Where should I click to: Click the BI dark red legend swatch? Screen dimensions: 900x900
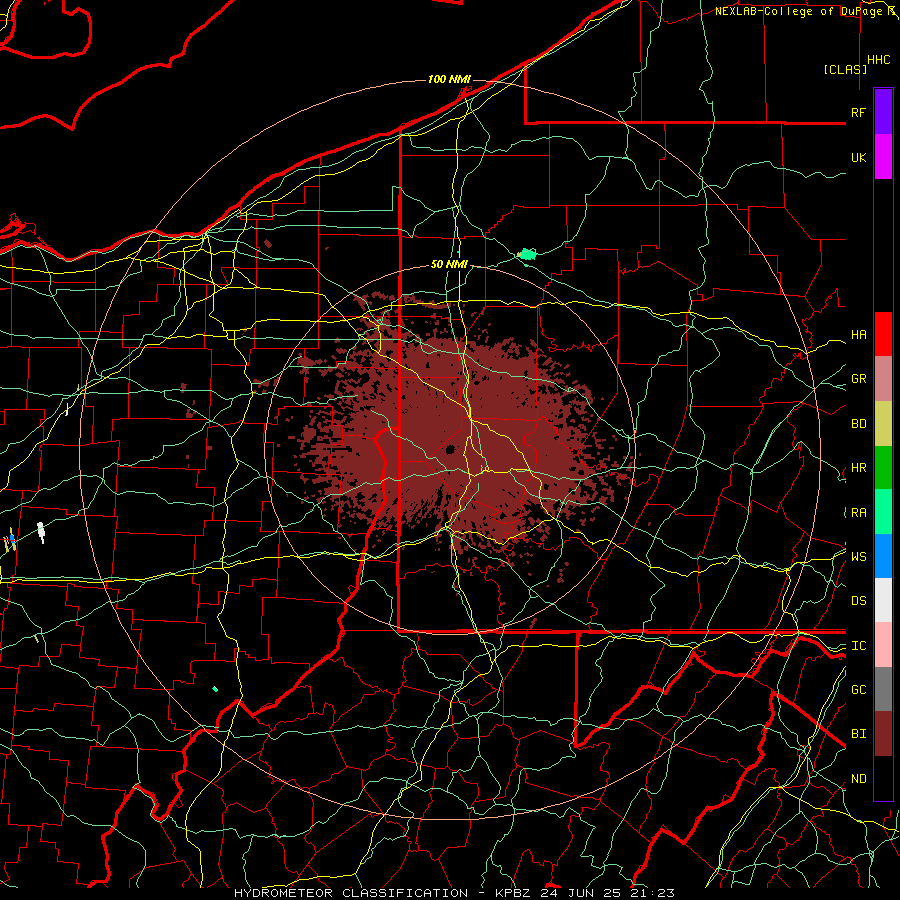883,734
